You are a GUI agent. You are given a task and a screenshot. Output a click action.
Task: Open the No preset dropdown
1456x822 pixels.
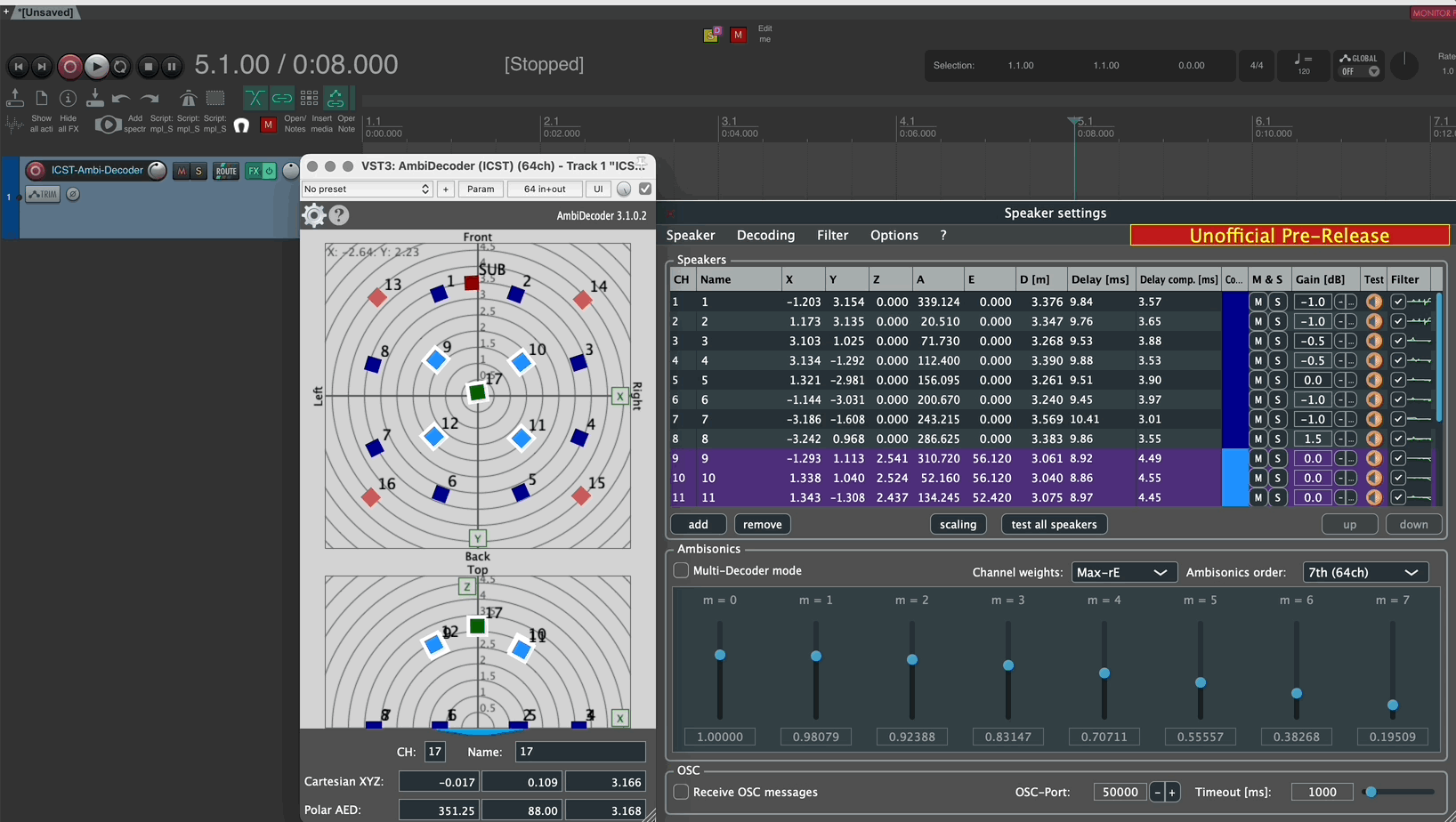coord(366,189)
